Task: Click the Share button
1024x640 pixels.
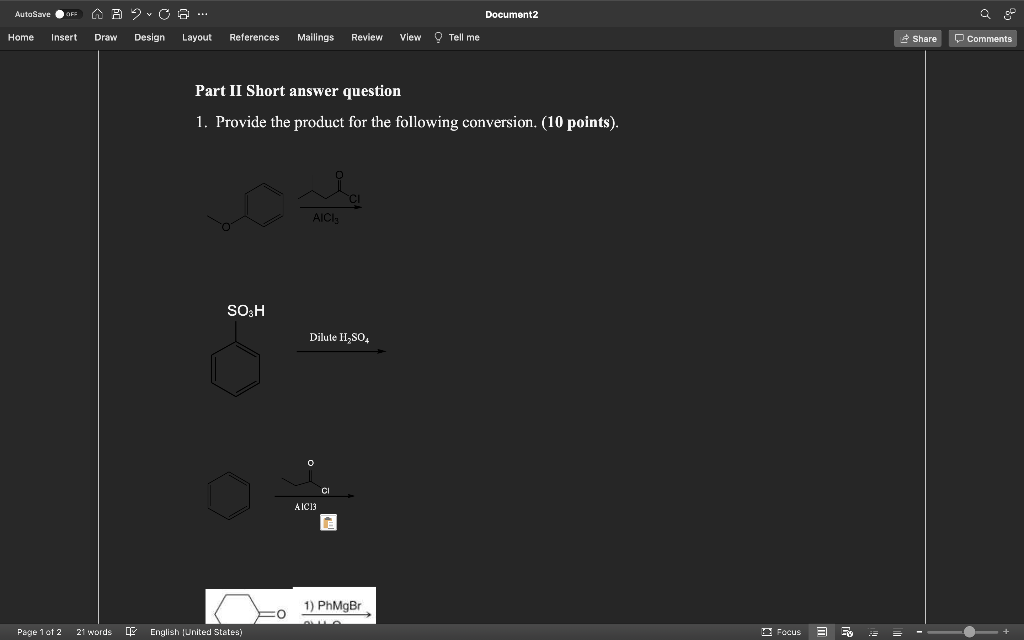Action: click(x=917, y=38)
